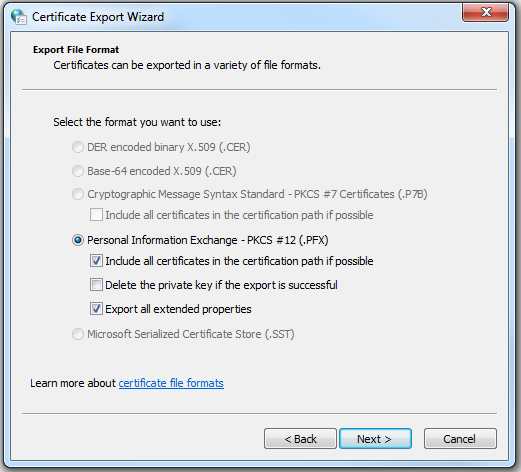Click the Certificate Export Wizard title icon
The width and height of the screenshot is (521, 472).
19,17
